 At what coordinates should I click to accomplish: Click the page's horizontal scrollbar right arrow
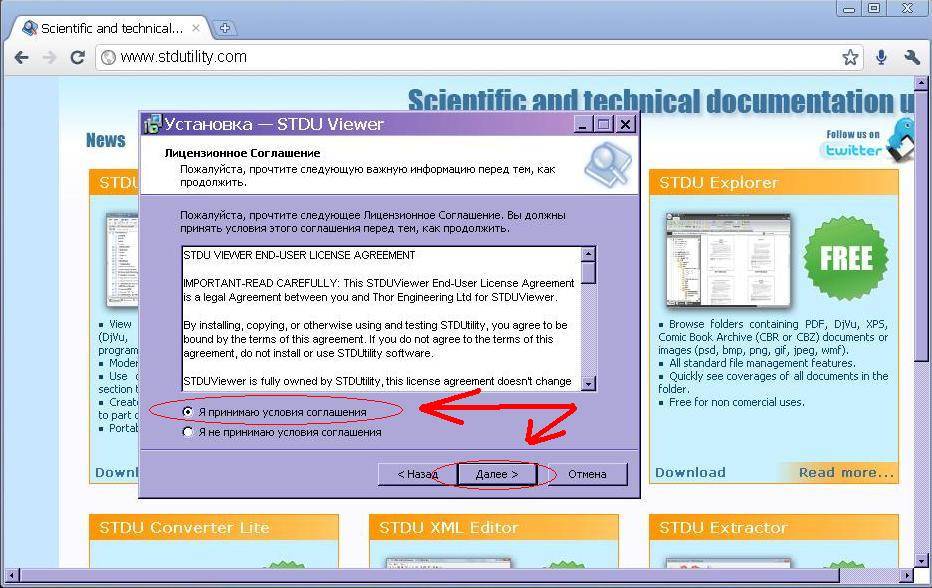point(906,575)
